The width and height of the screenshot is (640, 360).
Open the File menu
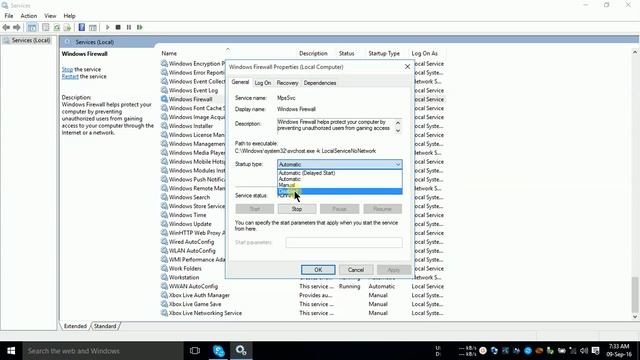[x=9, y=16]
